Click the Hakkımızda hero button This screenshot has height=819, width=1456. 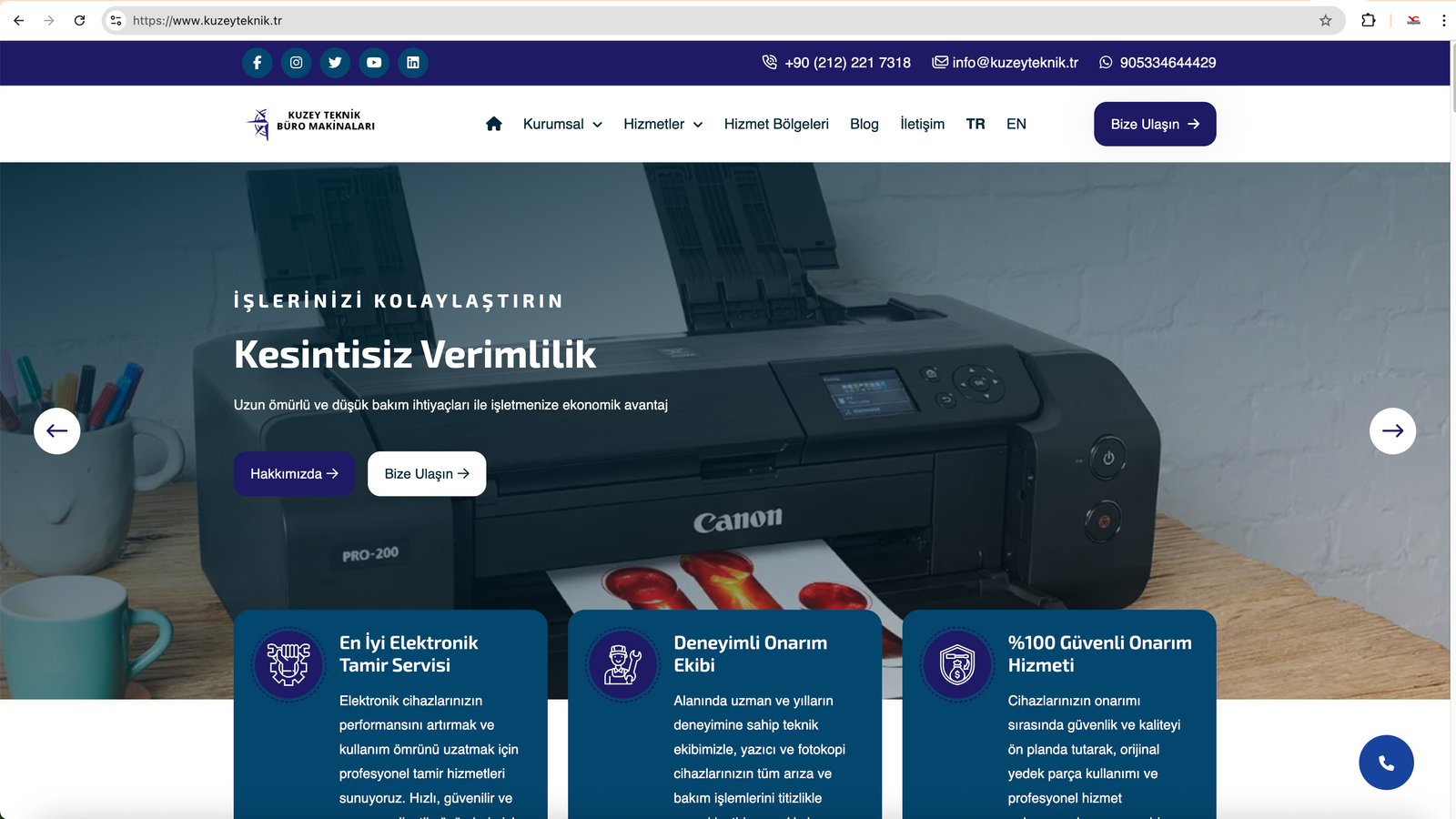click(294, 474)
